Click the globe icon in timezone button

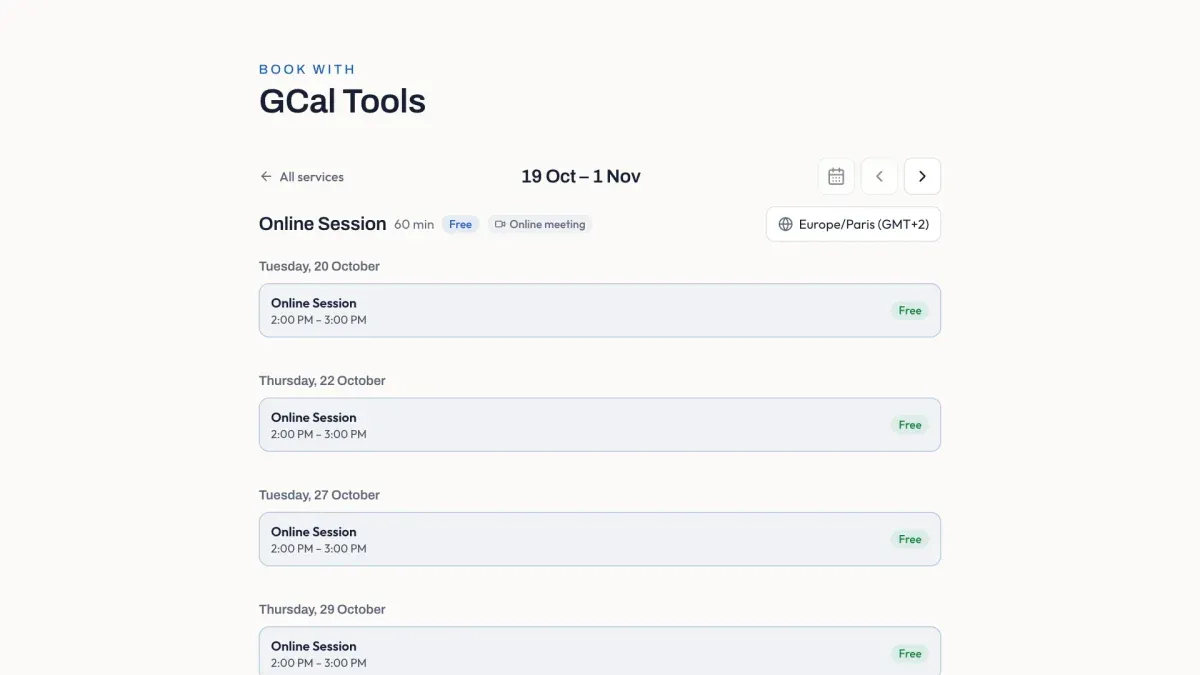point(785,224)
